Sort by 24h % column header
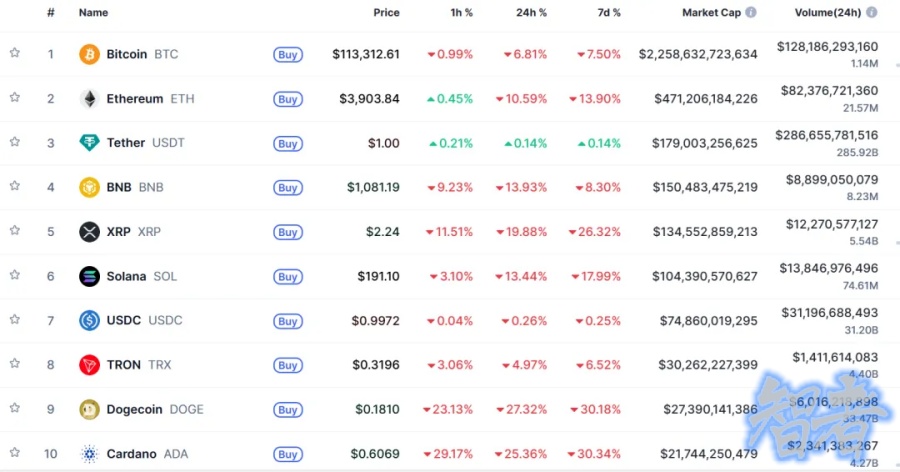 click(x=530, y=13)
